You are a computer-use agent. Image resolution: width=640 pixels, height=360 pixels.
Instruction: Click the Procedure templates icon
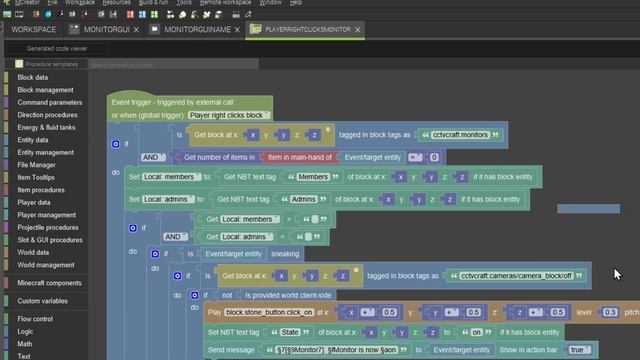pyautogui.click(x=19, y=64)
